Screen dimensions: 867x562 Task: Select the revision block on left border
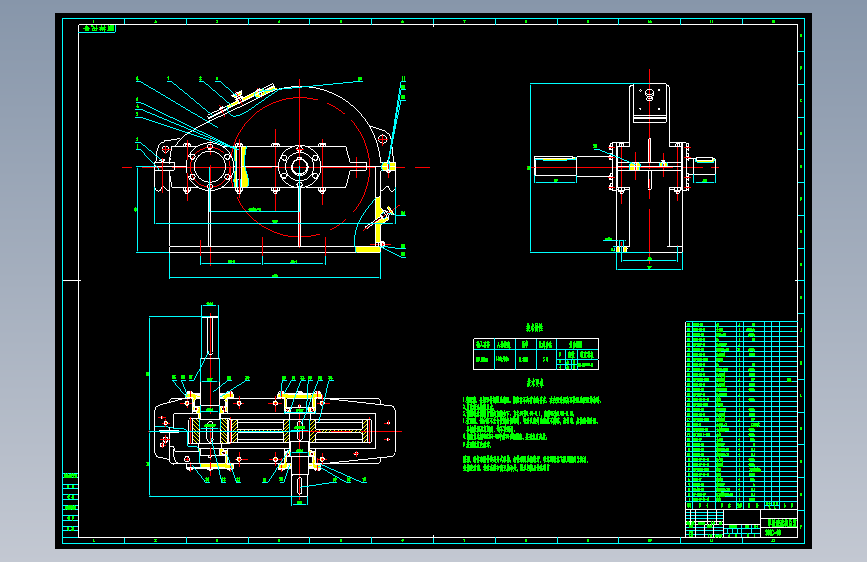71,504
